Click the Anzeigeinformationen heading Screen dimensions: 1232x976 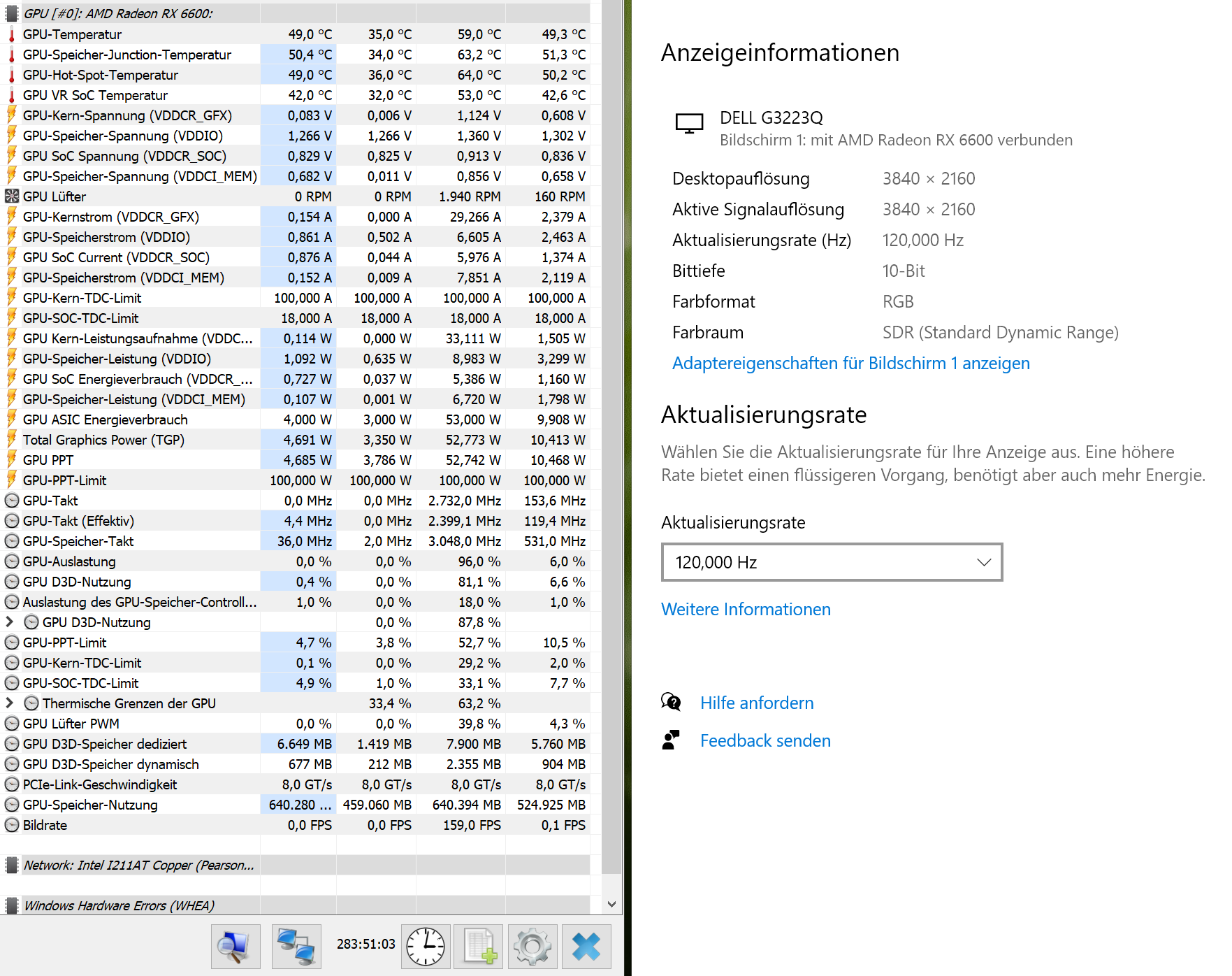780,52
